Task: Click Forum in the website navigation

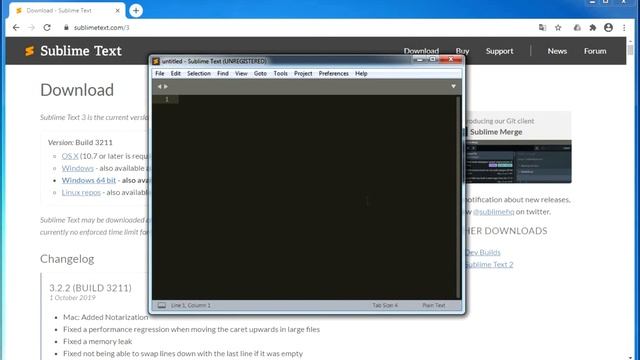Action: [x=595, y=51]
